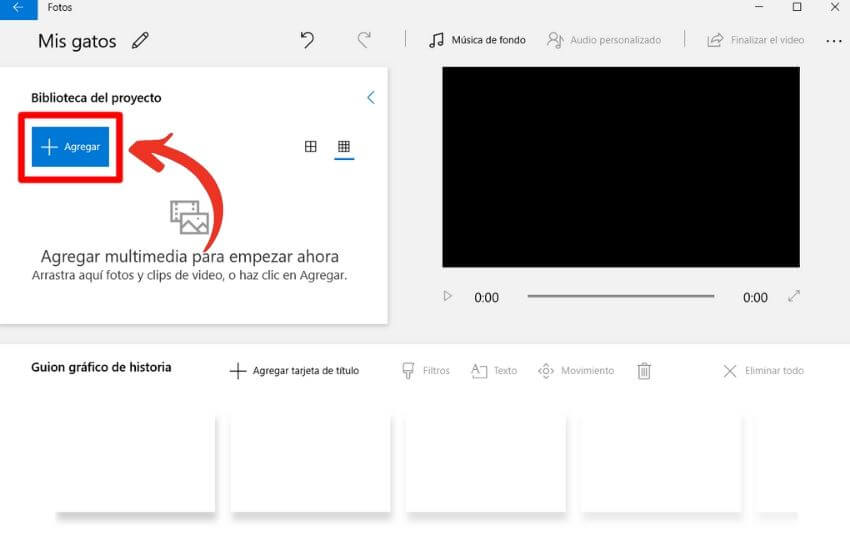Screen dimensions: 850x550
Task: Click the trash delete icon in storyboard
Action: (x=644, y=371)
